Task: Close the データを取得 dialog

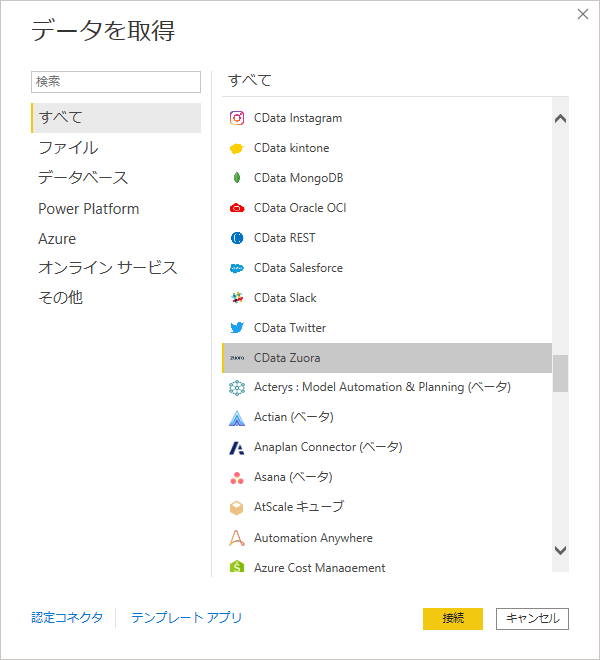Action: [583, 14]
